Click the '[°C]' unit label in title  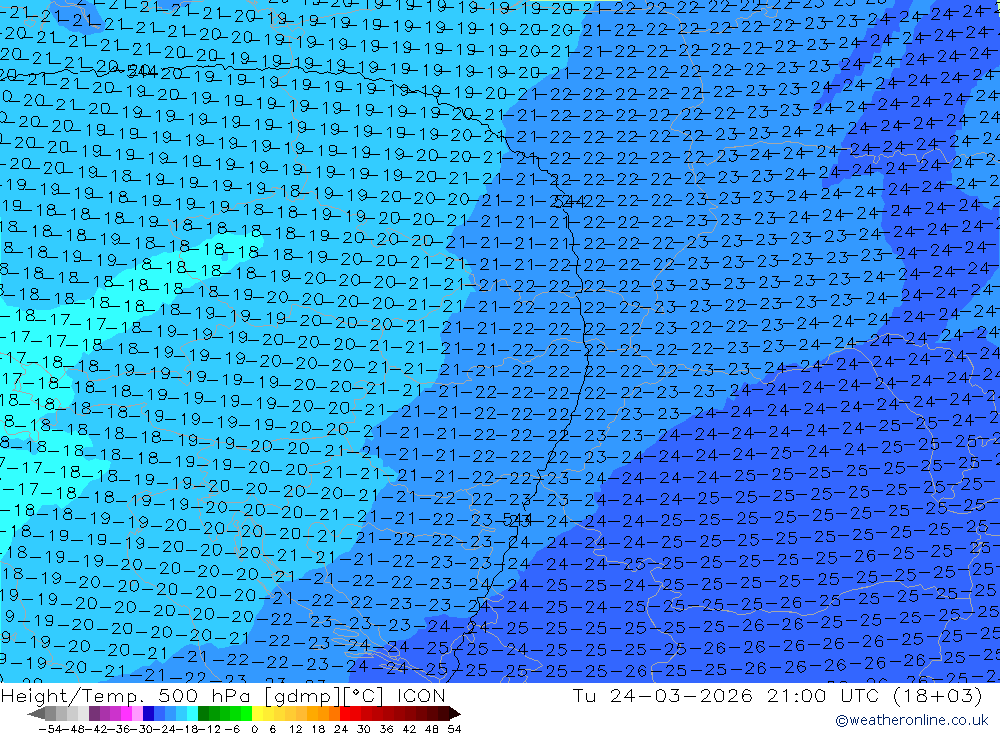pyautogui.click(x=364, y=696)
